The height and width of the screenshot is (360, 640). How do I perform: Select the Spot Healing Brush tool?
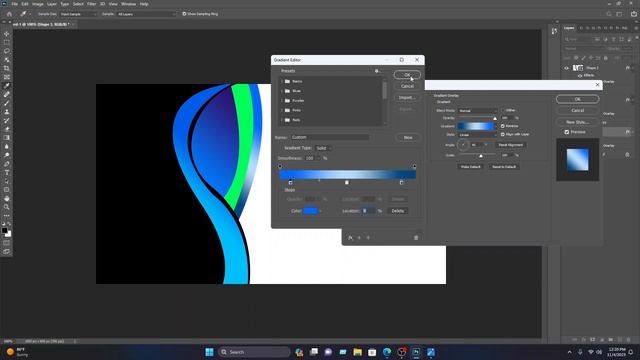(7, 94)
